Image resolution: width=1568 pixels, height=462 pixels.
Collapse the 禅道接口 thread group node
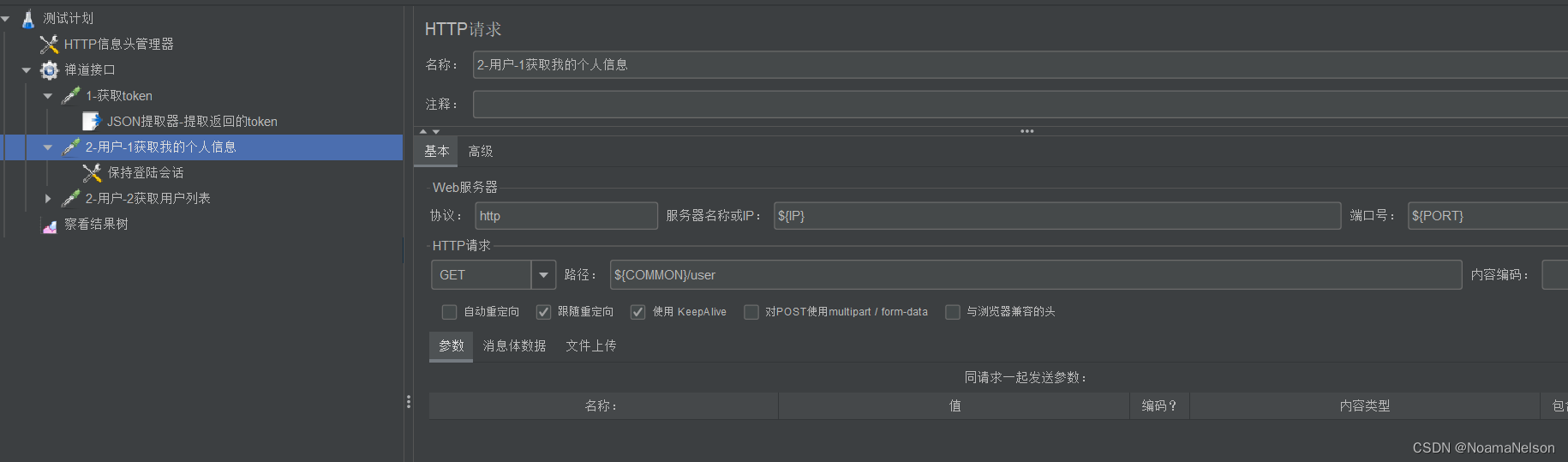(27, 70)
